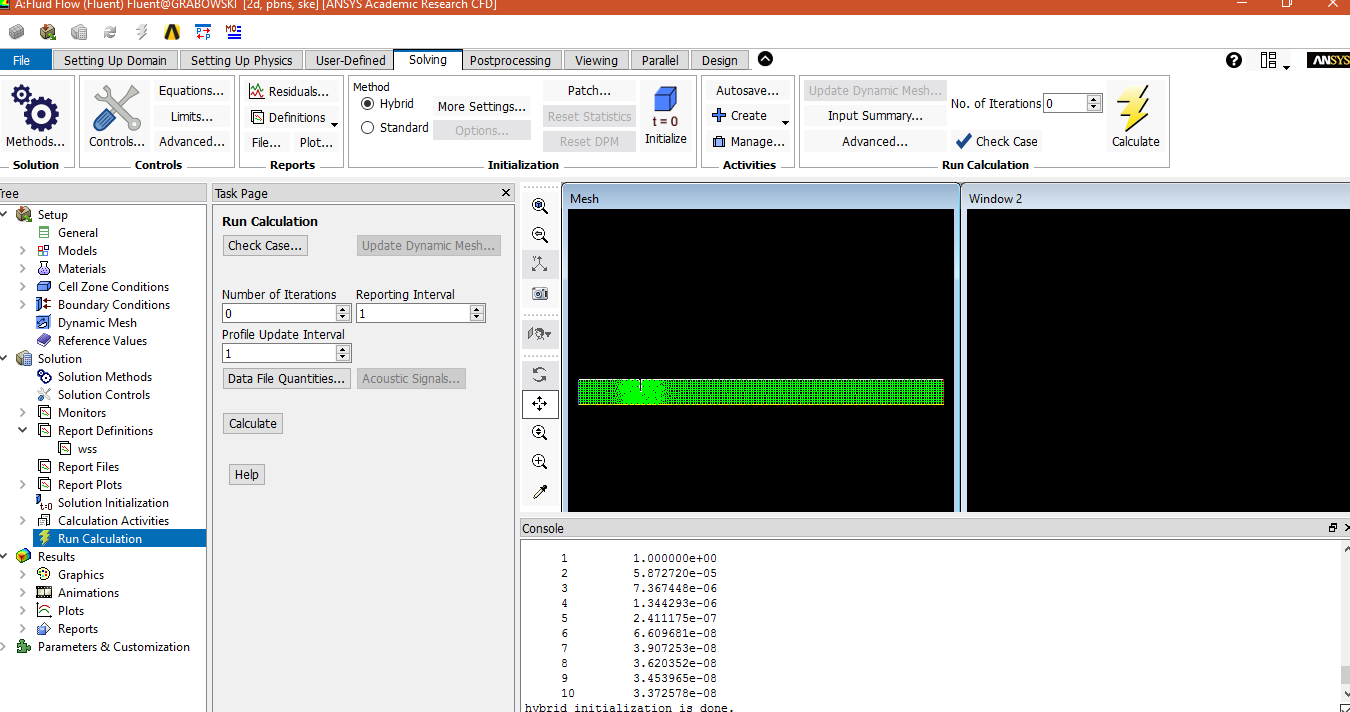Screen dimensions: 1350x712
Task: Expand the Calculation Activities node
Action: (x=23, y=521)
